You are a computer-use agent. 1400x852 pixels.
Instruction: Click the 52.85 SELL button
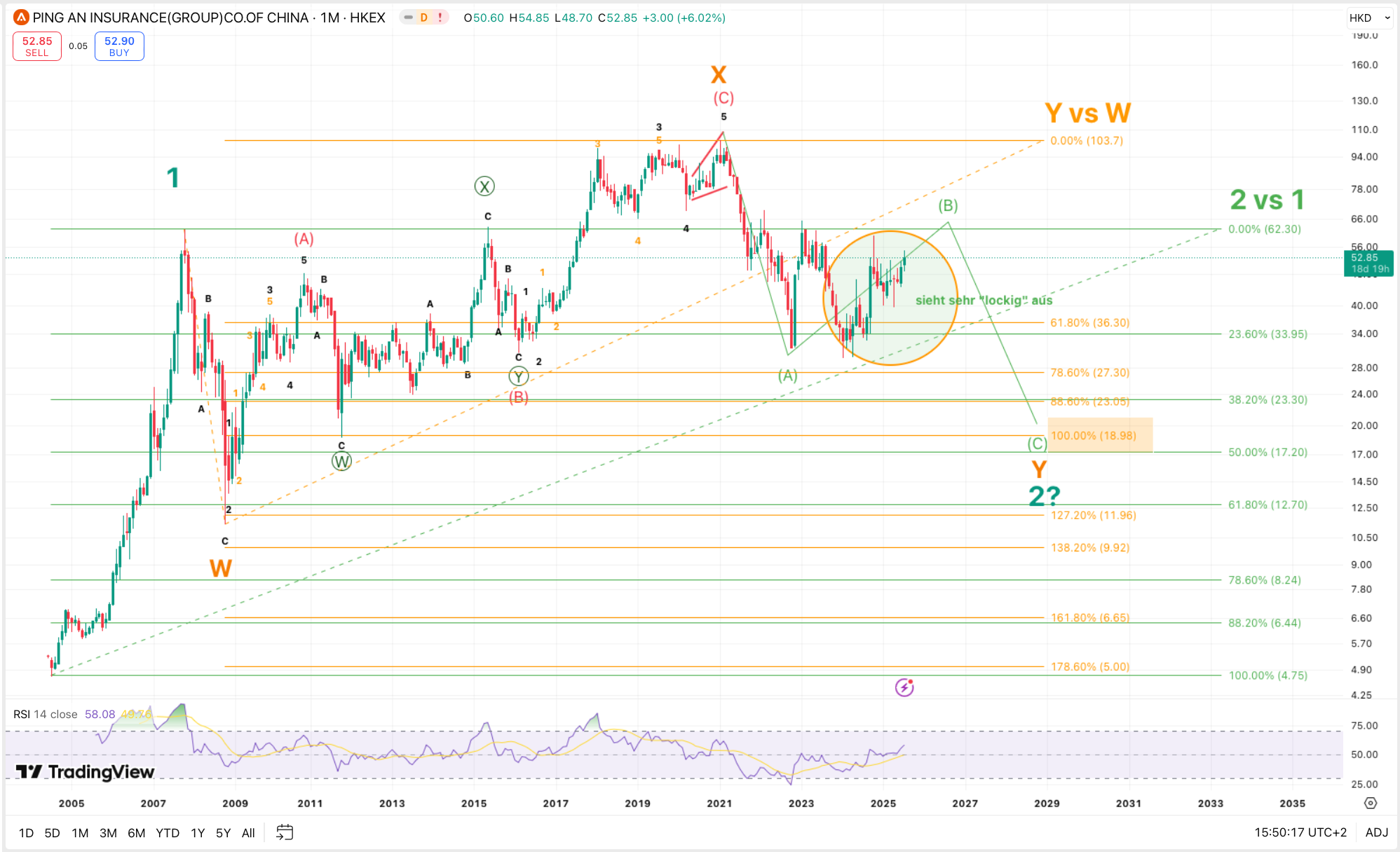[x=37, y=46]
